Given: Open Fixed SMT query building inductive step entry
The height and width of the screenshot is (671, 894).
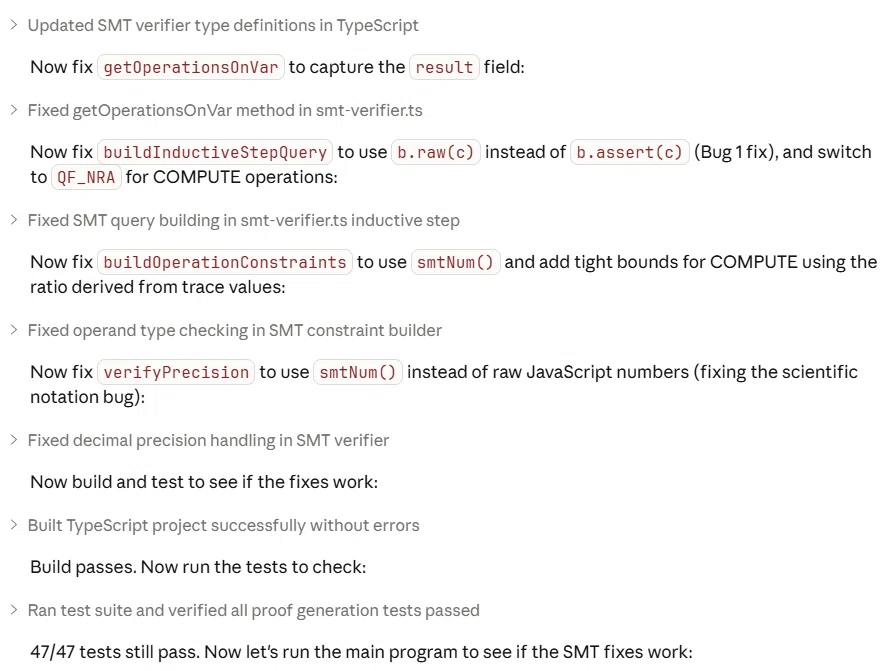Looking at the screenshot, I should 243,221.
